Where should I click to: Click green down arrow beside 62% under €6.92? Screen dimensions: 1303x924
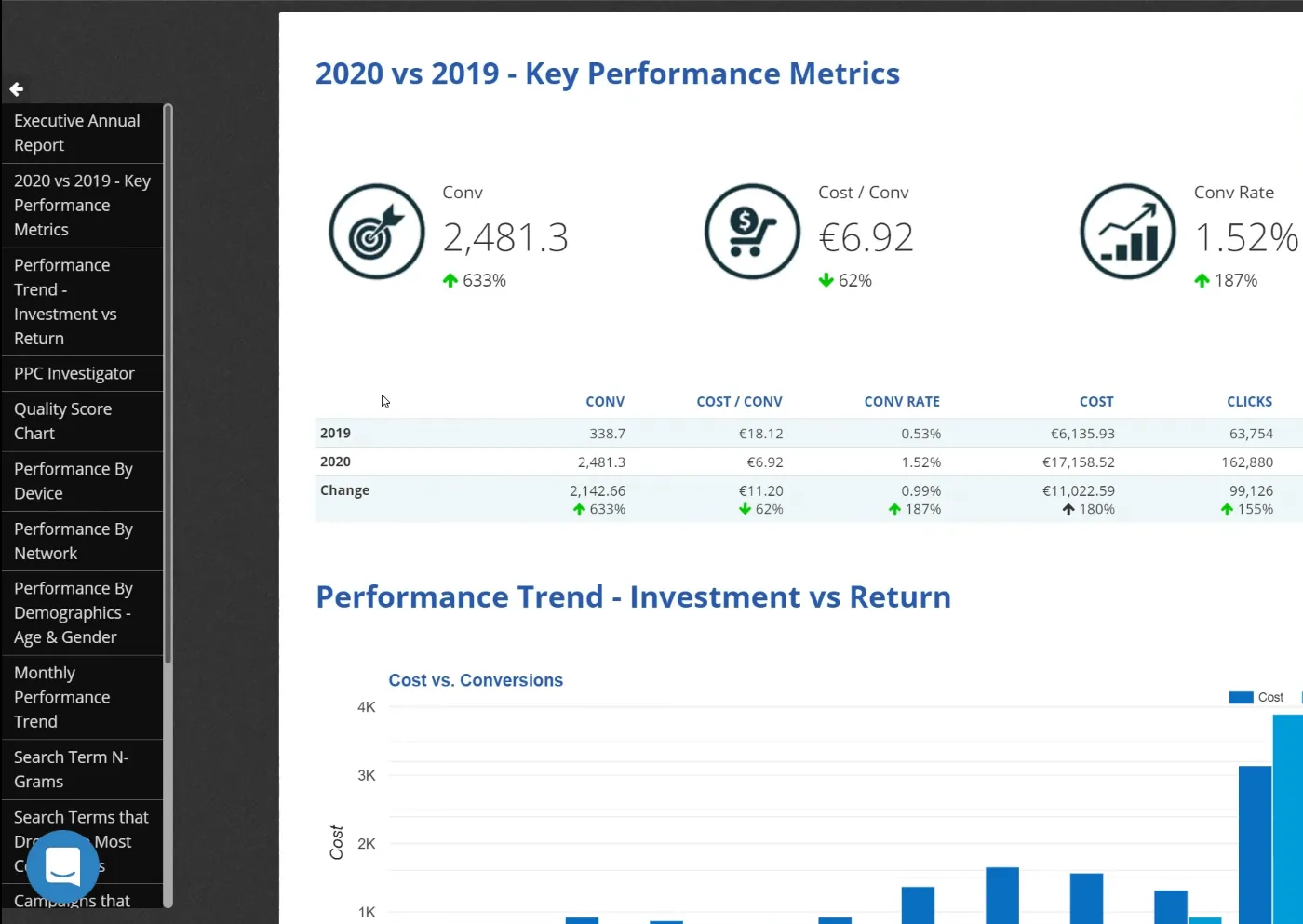click(x=826, y=280)
